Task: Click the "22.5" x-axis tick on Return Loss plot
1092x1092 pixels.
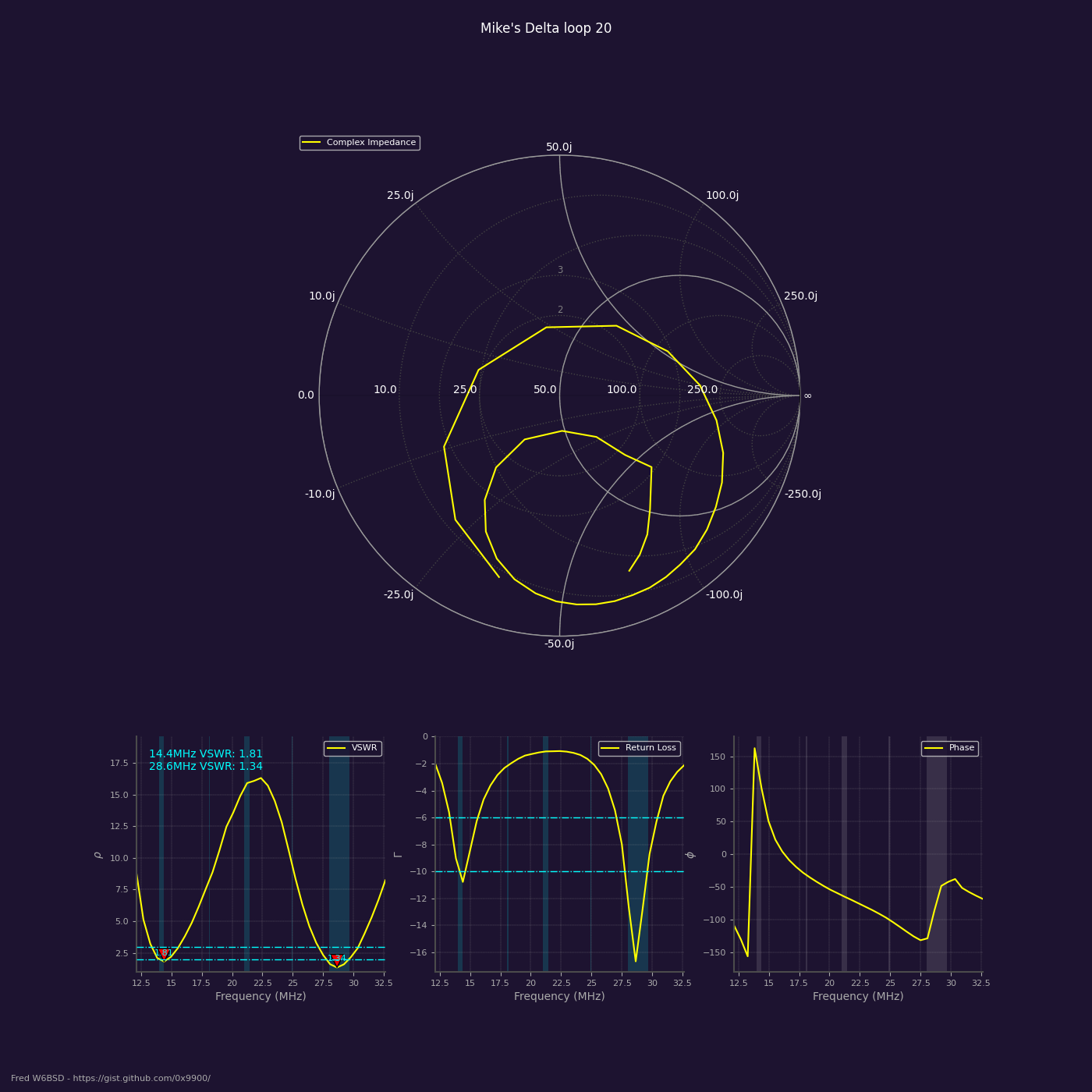Action: 561,983
